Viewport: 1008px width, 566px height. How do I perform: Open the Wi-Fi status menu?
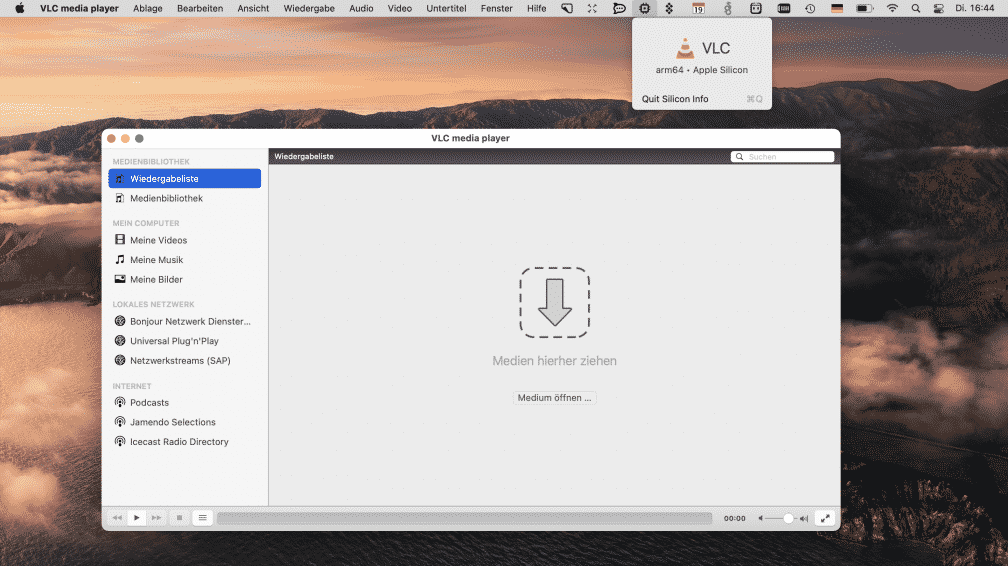point(892,8)
